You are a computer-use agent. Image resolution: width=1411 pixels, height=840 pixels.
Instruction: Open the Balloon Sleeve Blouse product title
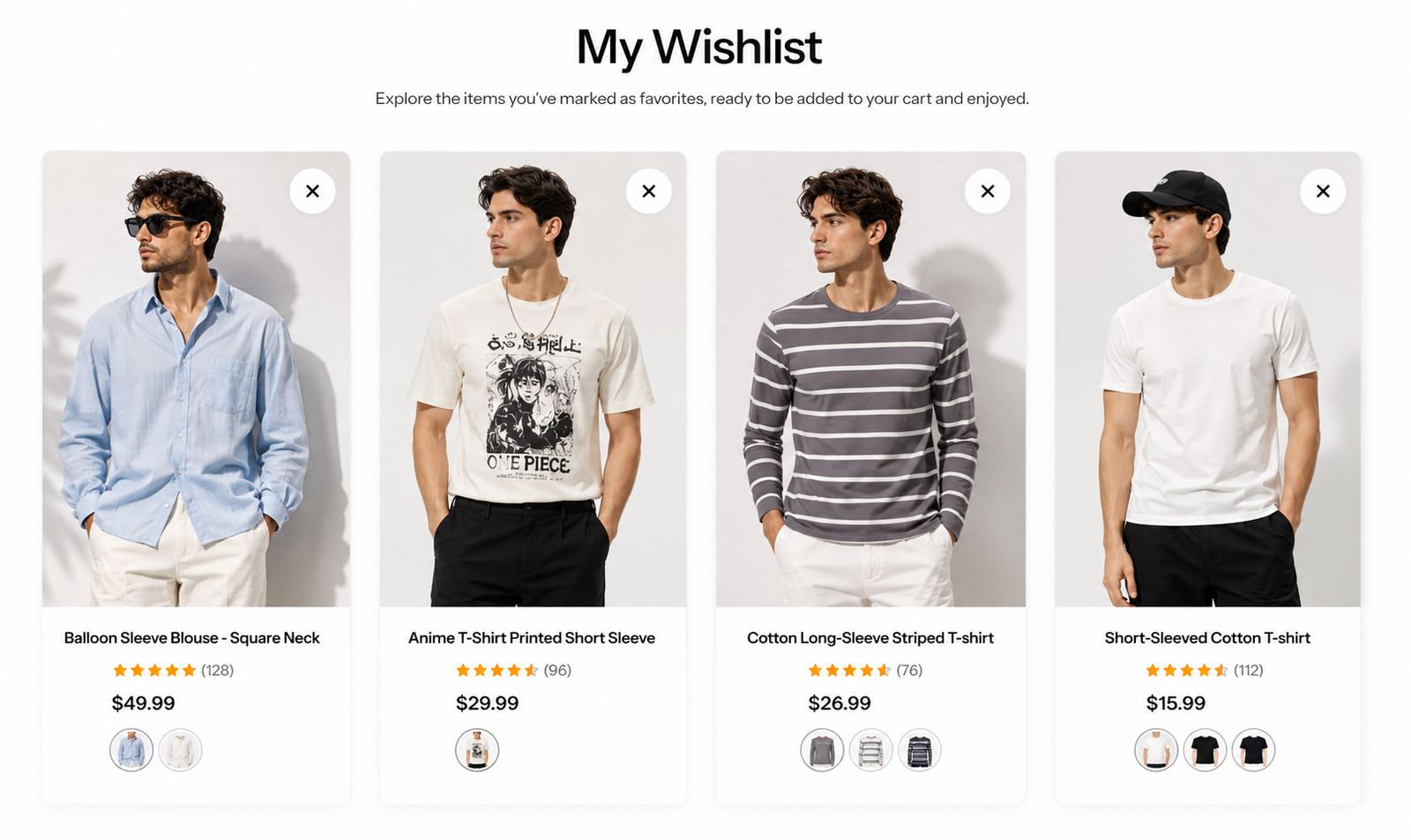(191, 637)
